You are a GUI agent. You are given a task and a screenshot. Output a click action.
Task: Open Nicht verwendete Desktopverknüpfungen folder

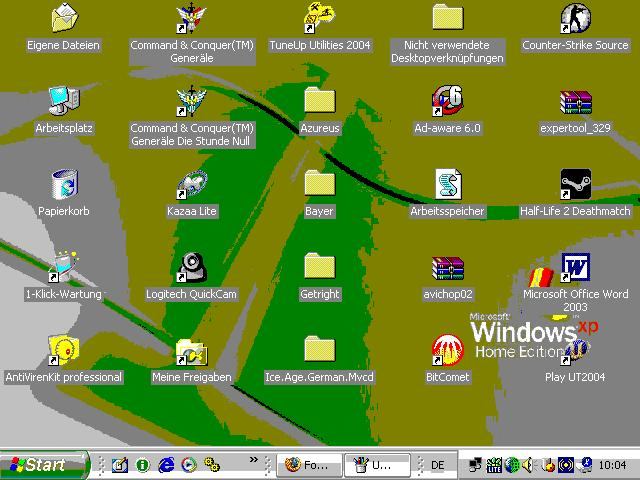(x=447, y=18)
